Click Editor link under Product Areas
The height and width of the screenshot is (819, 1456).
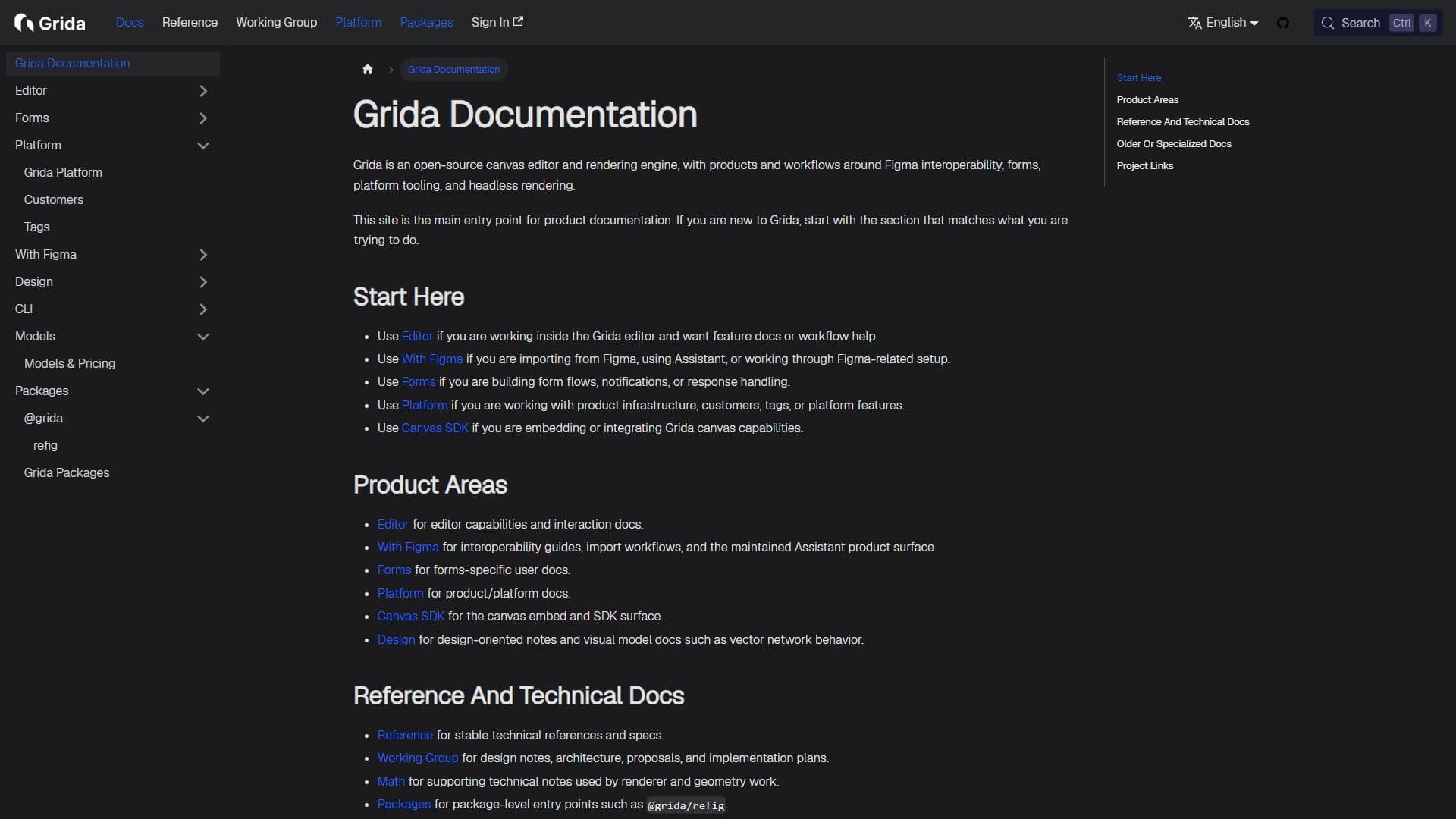[393, 525]
